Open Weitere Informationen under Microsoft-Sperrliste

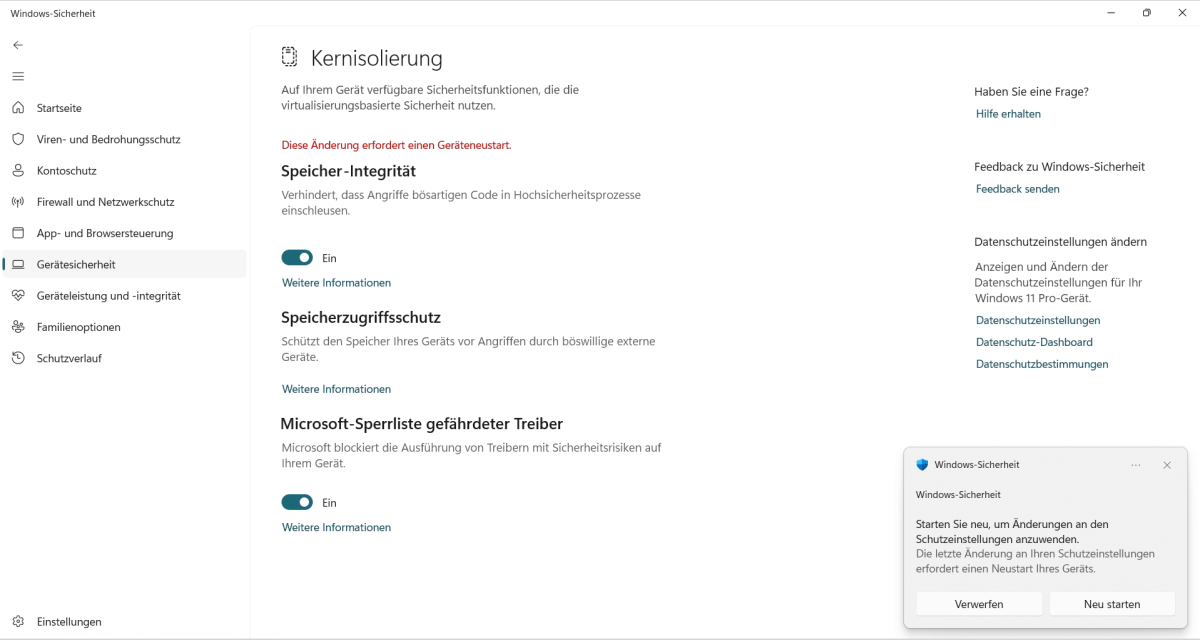click(336, 527)
